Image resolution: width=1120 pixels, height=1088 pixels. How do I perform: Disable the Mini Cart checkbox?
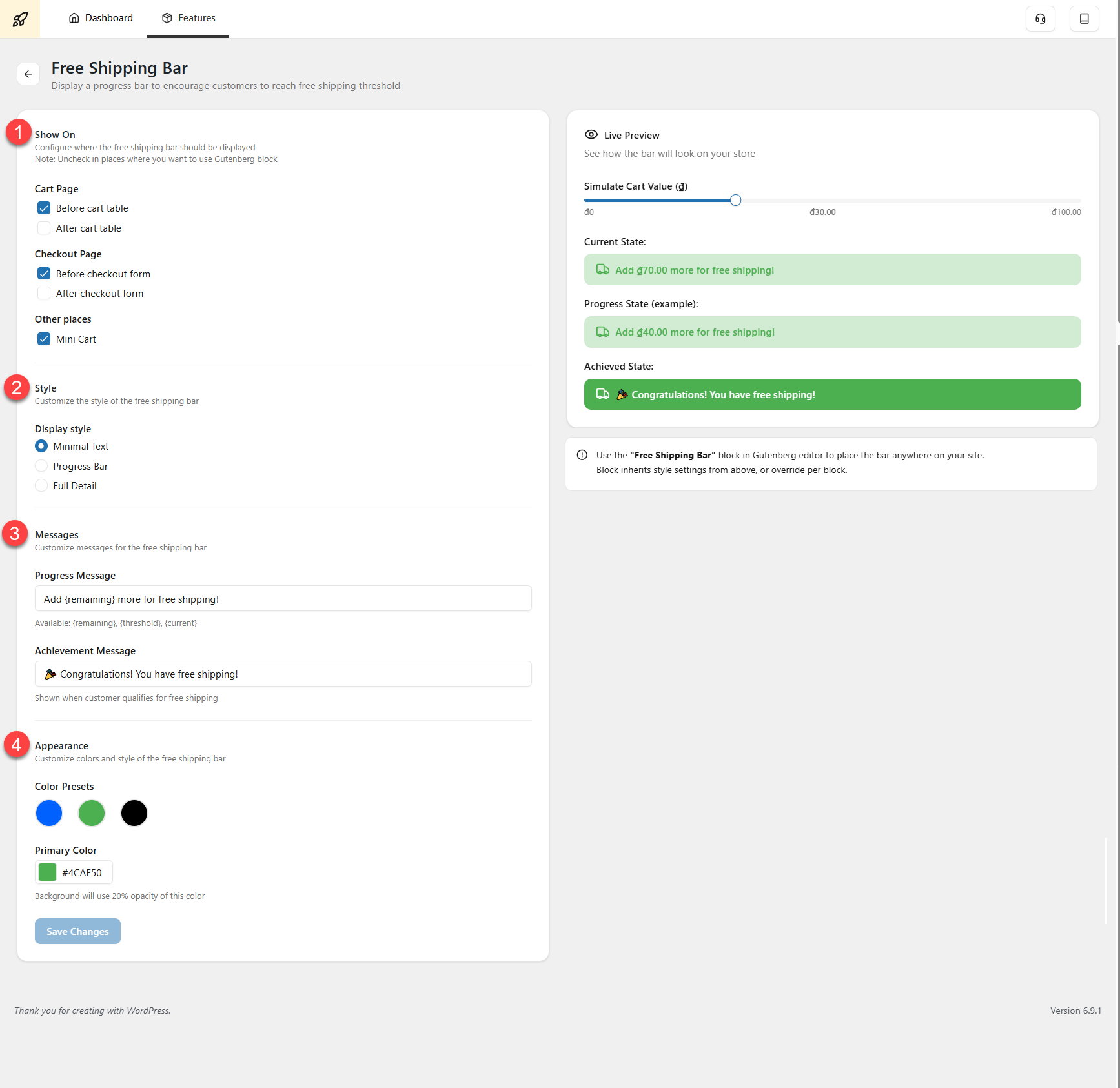pos(44,339)
